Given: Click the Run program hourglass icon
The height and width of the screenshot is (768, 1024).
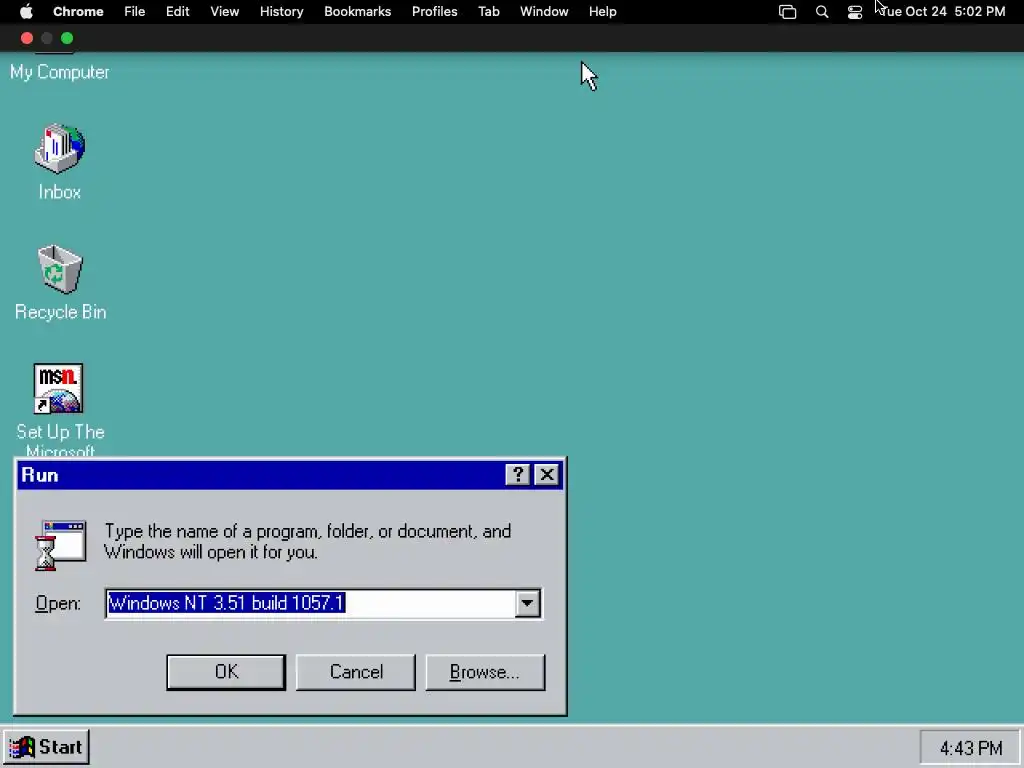Looking at the screenshot, I should point(60,545).
